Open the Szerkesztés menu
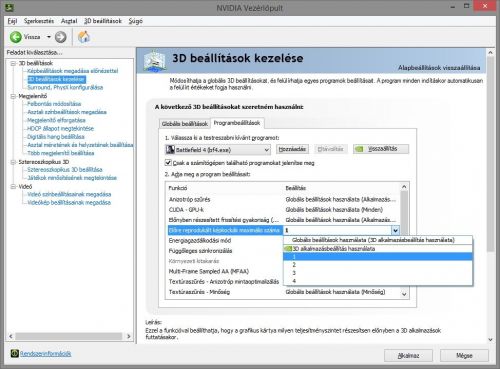This screenshot has width=500, height=369. (x=39, y=21)
